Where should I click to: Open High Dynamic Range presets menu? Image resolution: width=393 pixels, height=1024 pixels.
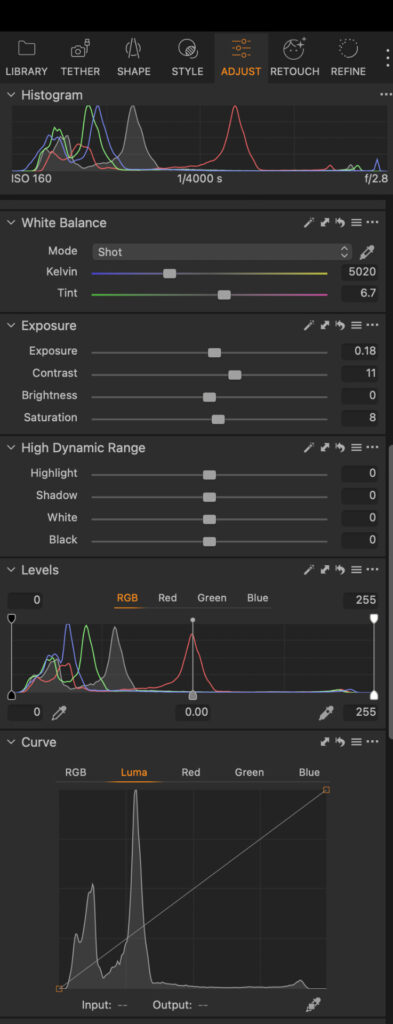click(x=356, y=447)
